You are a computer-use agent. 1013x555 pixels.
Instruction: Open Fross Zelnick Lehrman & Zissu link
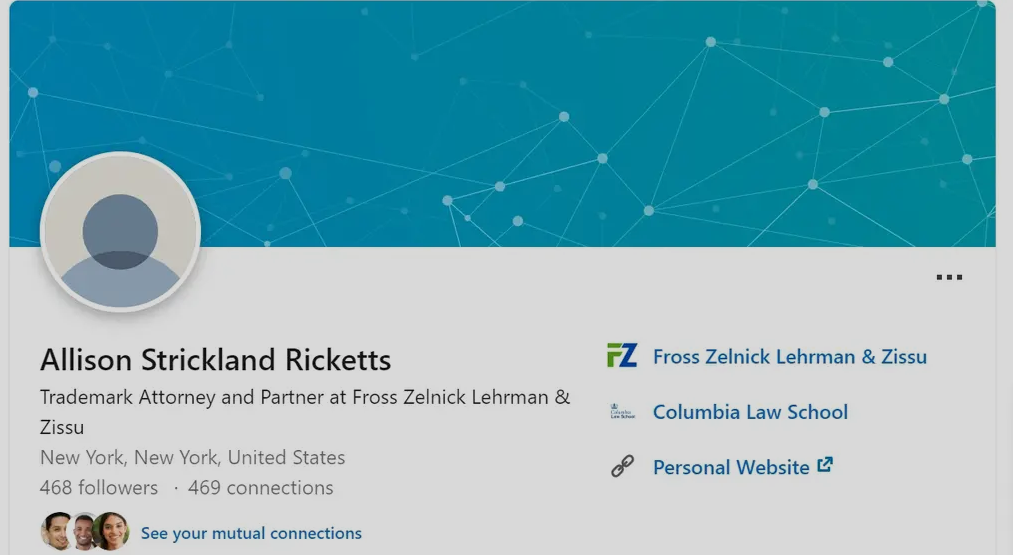[789, 357]
